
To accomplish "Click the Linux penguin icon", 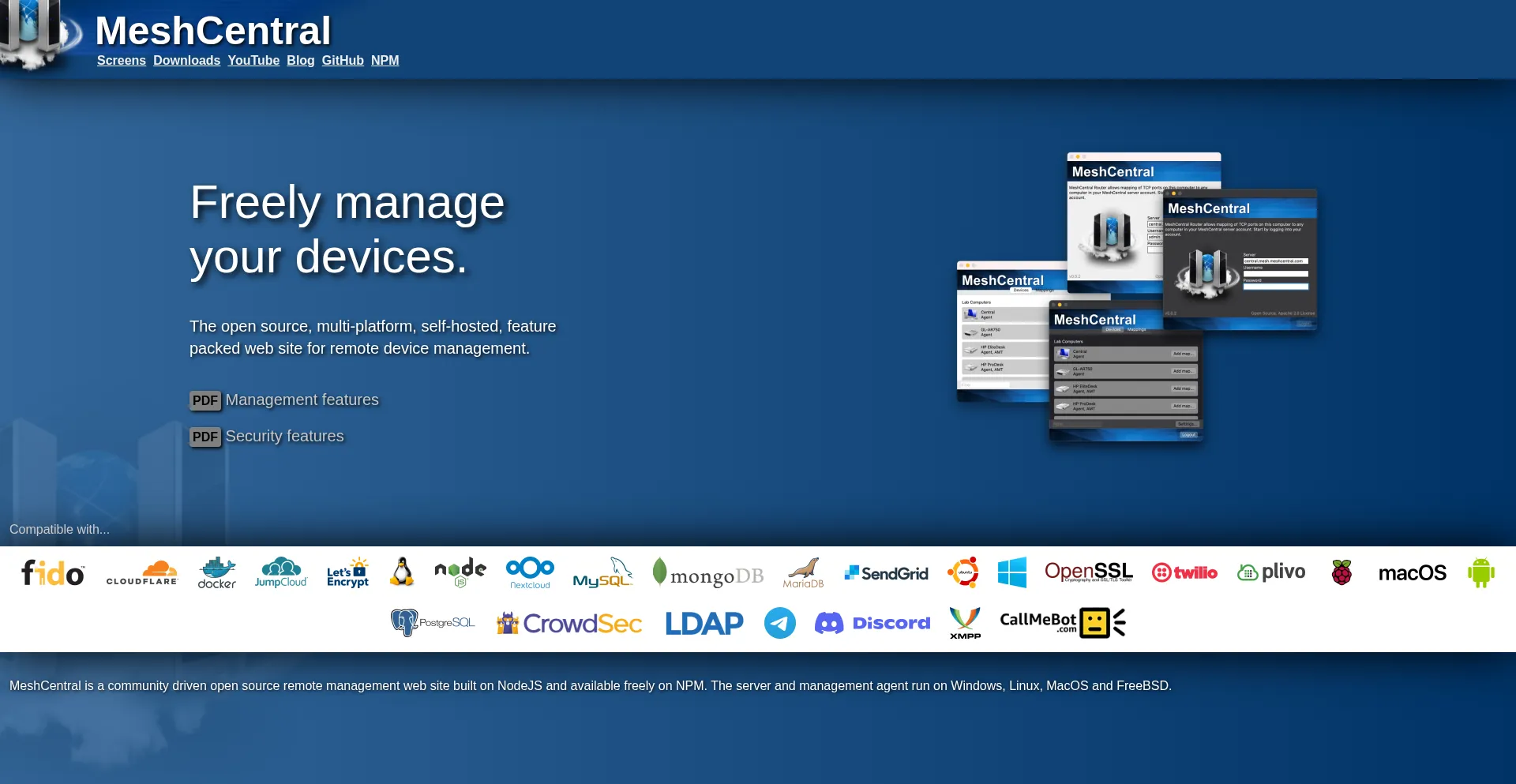I will [402, 572].
